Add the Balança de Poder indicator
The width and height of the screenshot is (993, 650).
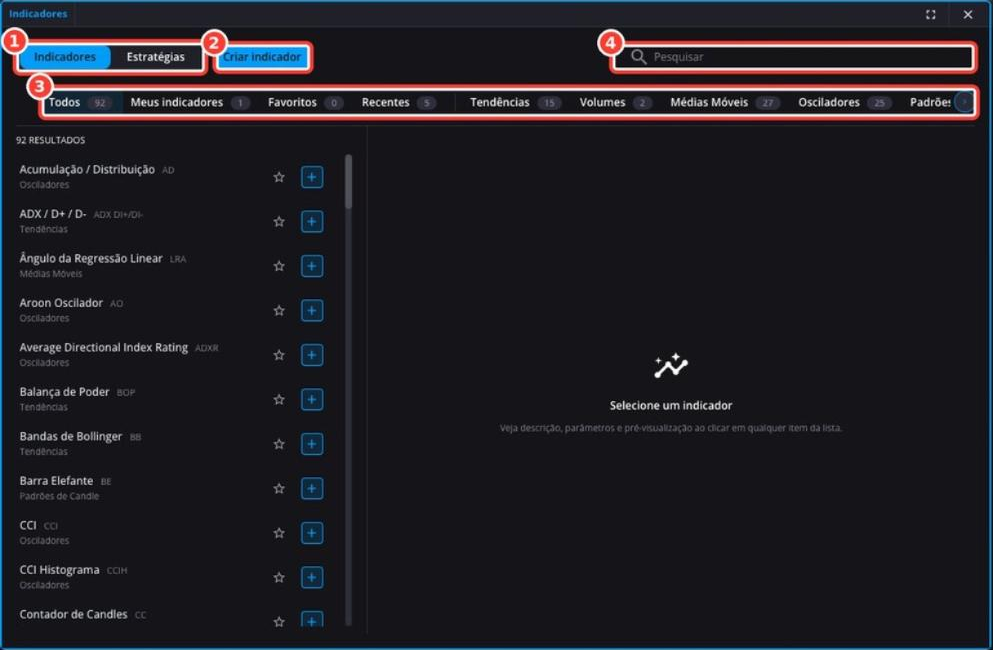(x=312, y=399)
